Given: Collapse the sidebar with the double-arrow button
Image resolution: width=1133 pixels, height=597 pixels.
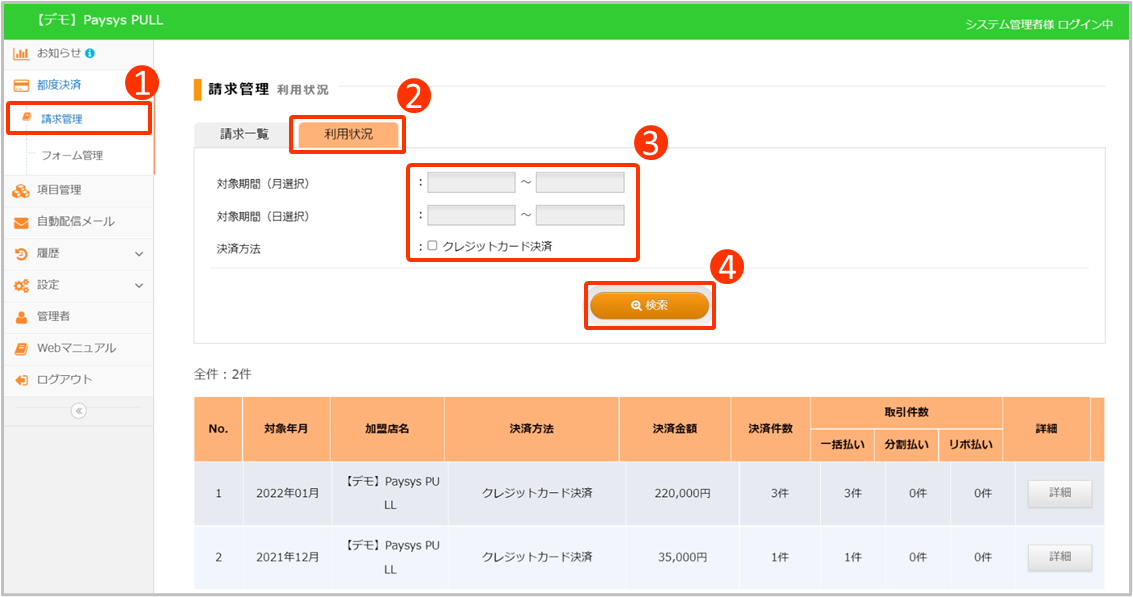Looking at the screenshot, I should (79, 411).
